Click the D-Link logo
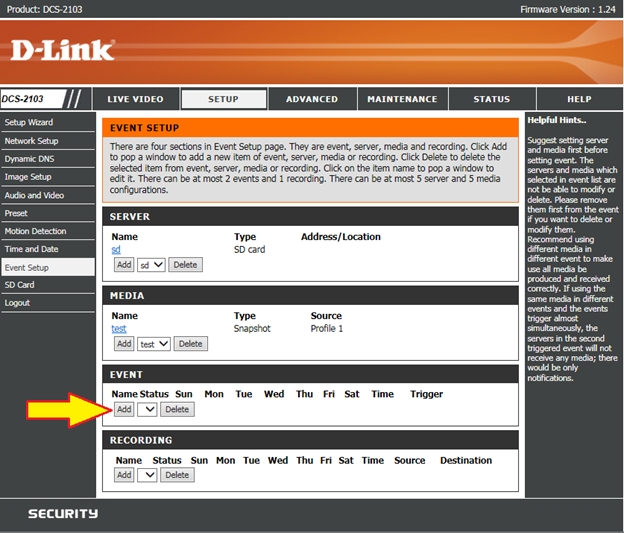This screenshot has height=533, width=624. 62,49
